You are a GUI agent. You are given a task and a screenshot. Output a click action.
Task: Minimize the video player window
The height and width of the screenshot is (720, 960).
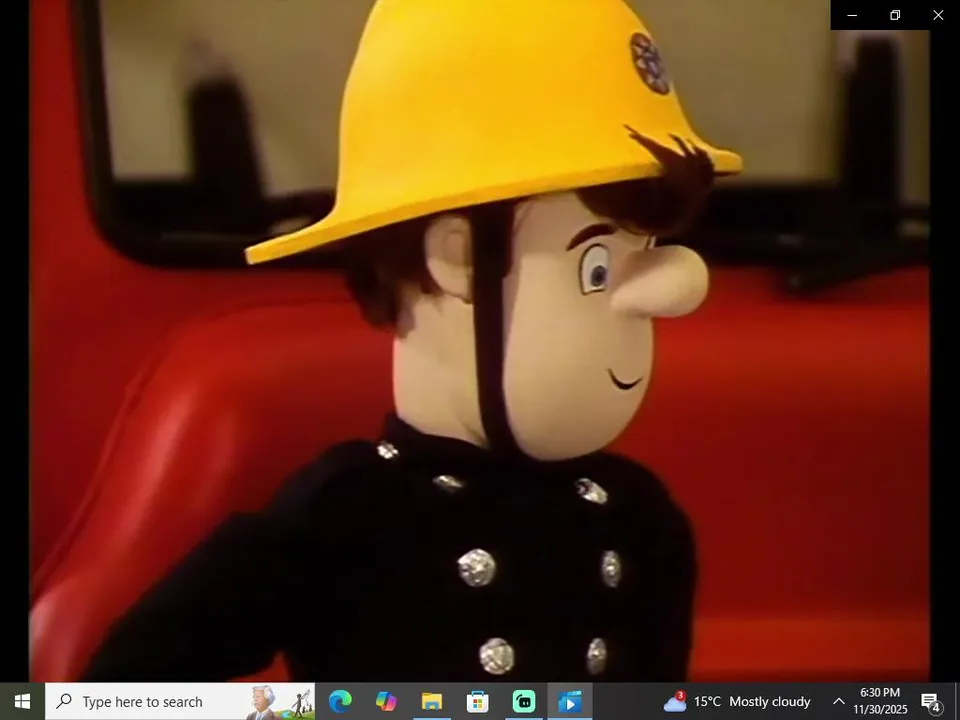tap(852, 15)
